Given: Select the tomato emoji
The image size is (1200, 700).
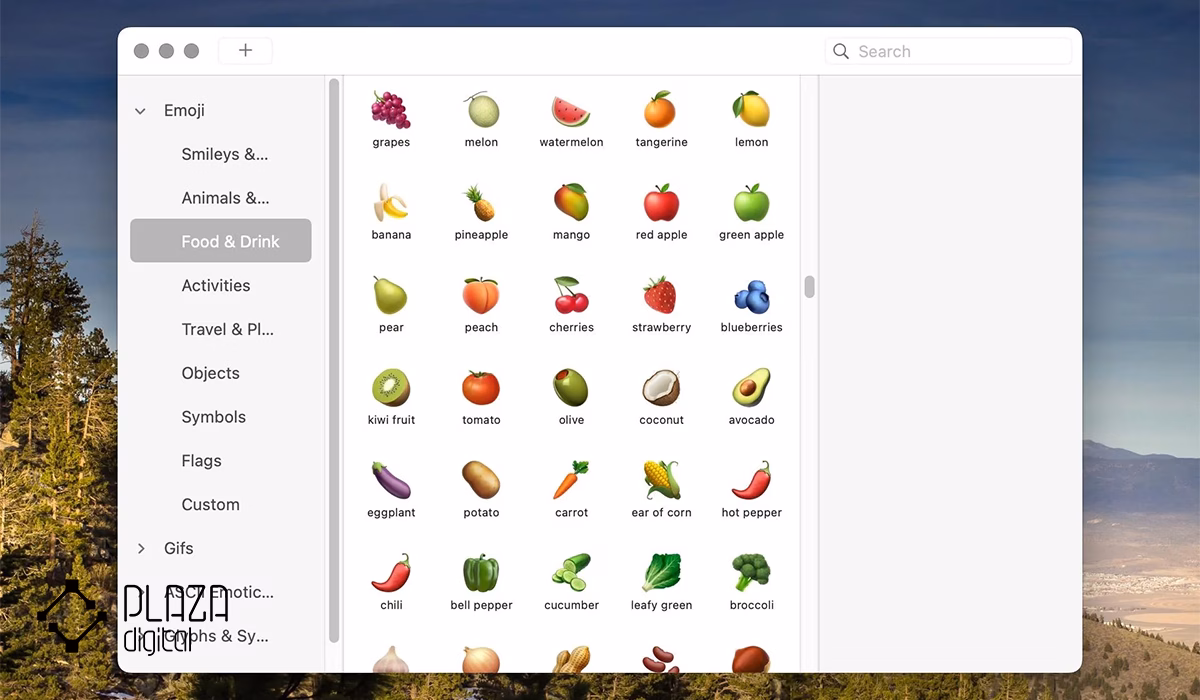Looking at the screenshot, I should pos(481,388).
